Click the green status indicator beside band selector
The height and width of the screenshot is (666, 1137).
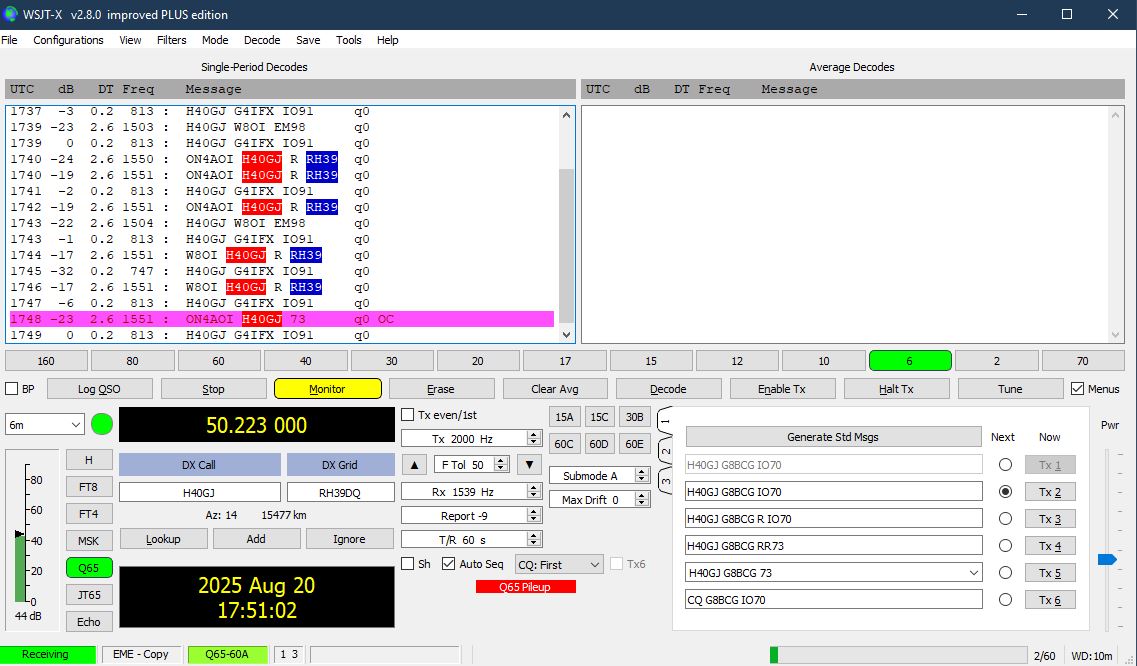tap(102, 424)
